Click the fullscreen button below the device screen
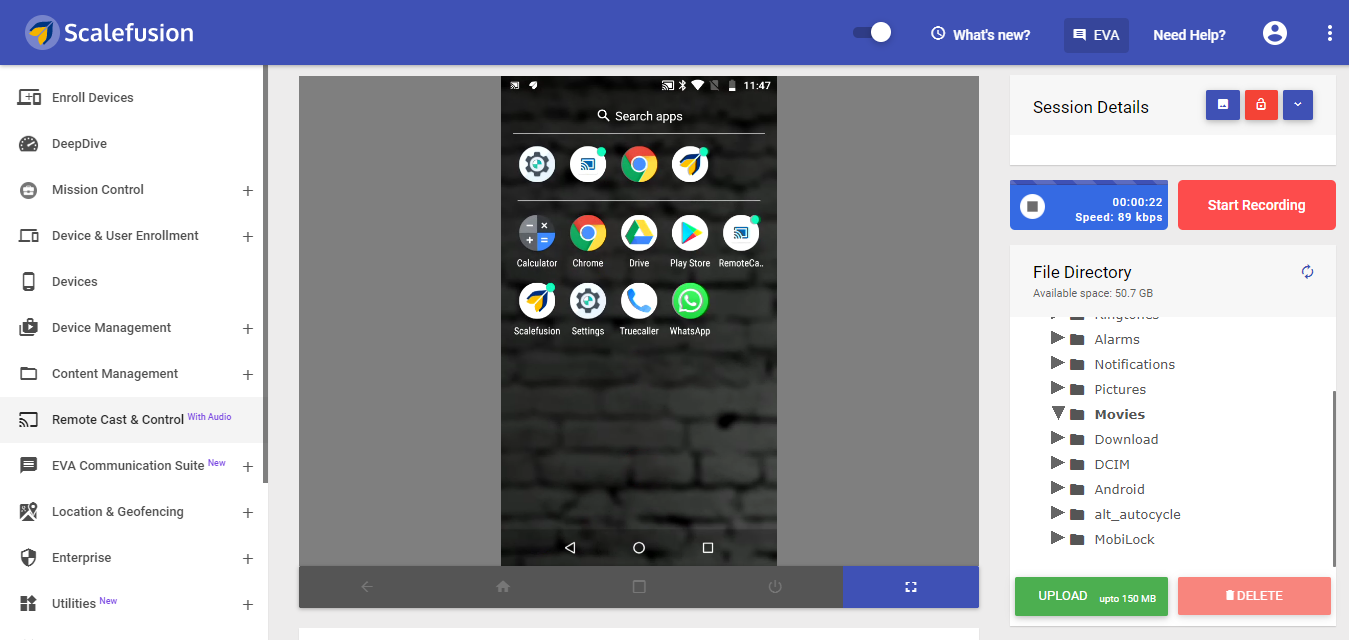The image size is (1349, 640). (x=911, y=587)
